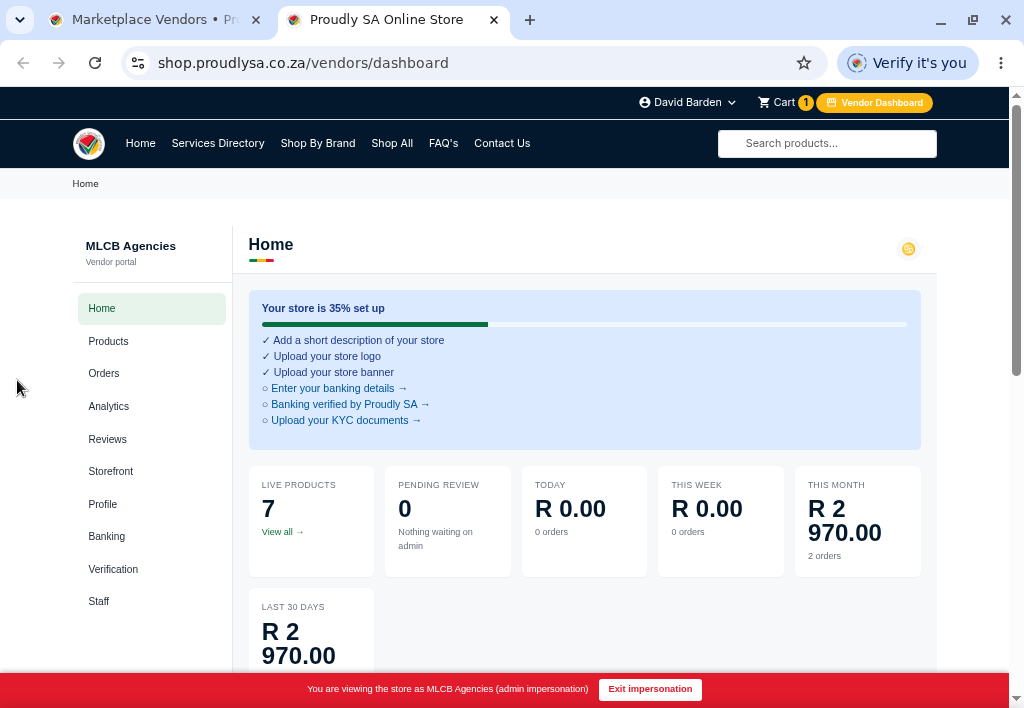Screen dimensions: 1024x708
Task: Click the cart count badge
Action: click(805, 103)
